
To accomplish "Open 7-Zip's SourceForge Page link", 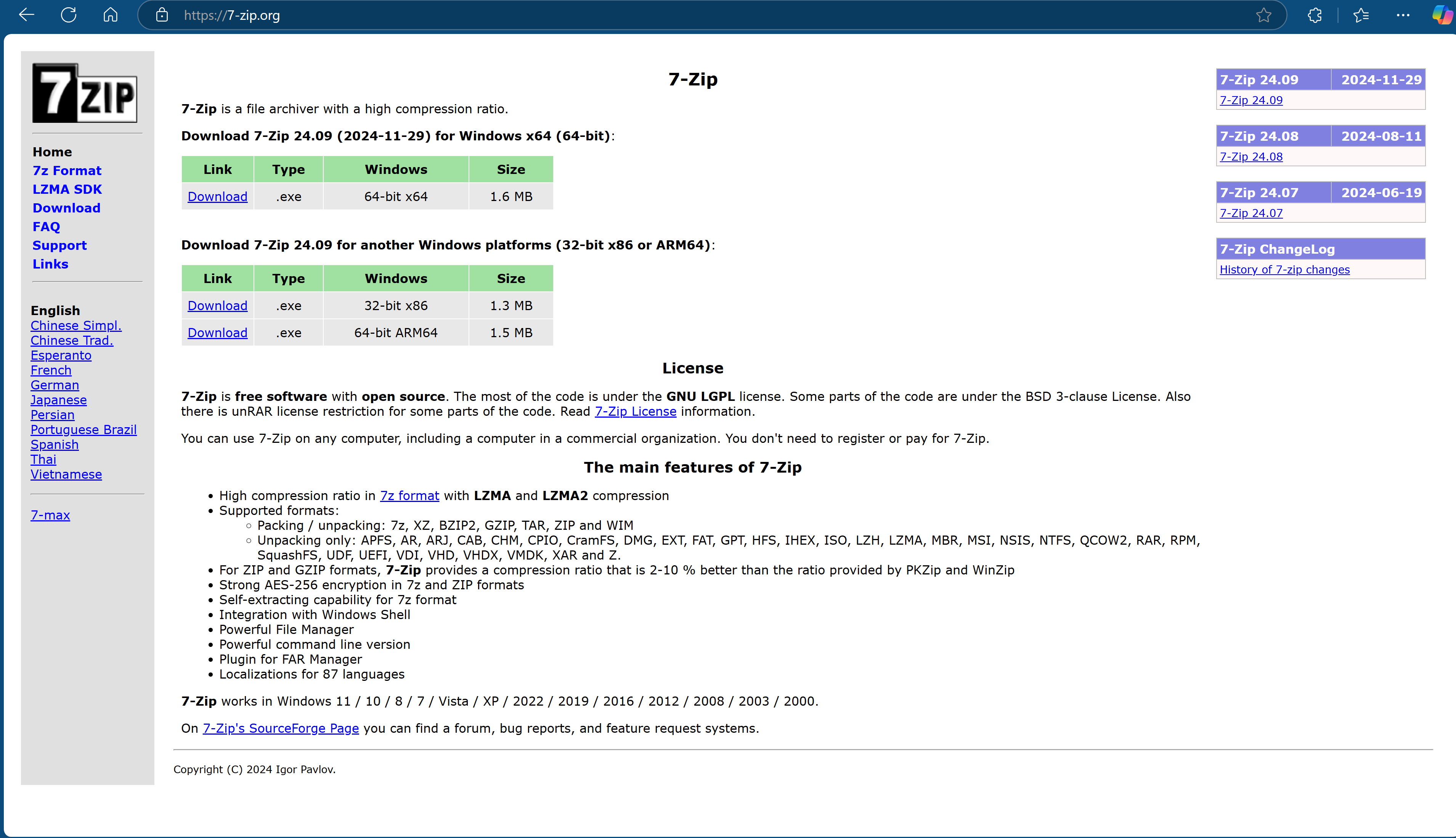I will click(281, 728).
